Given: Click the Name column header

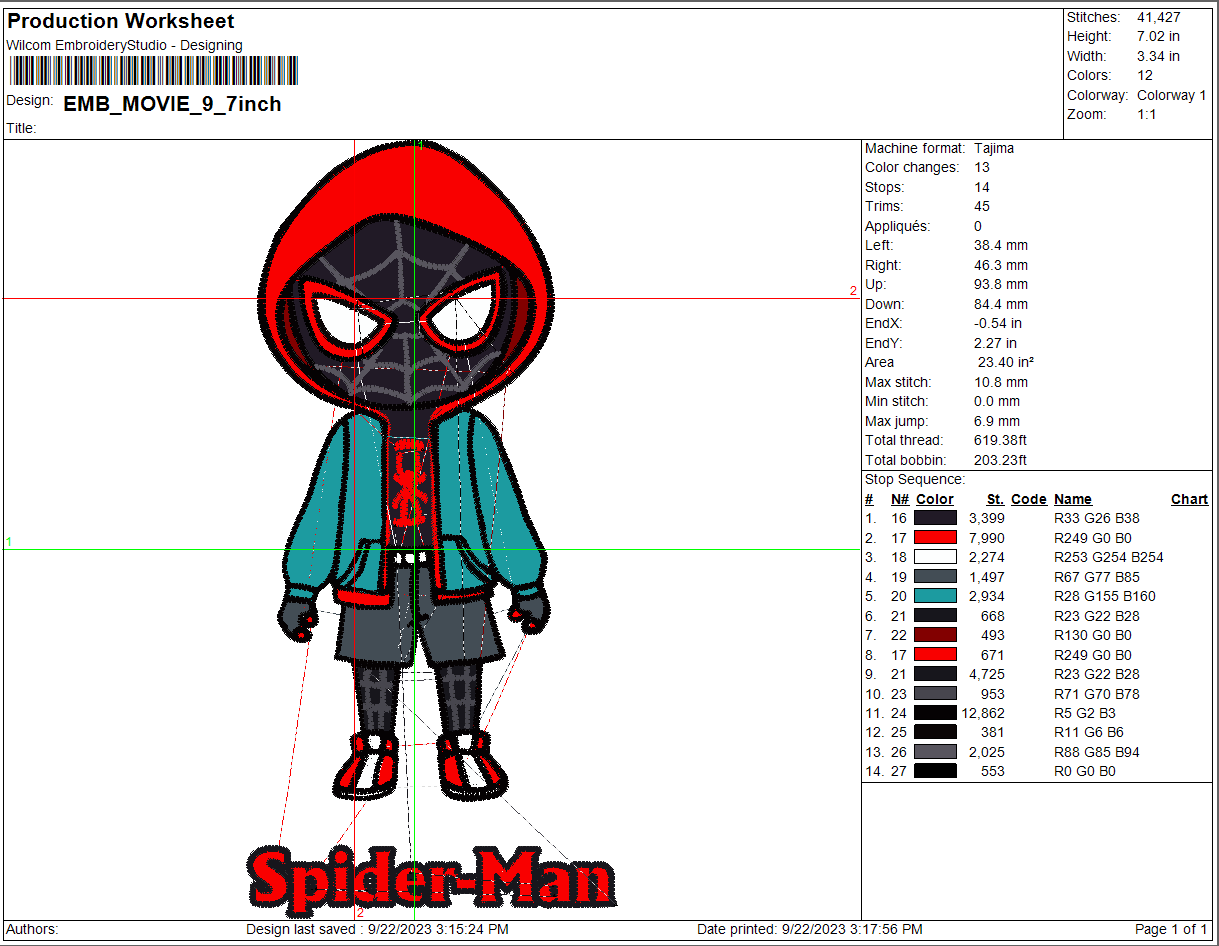Looking at the screenshot, I should [x=1072, y=499].
